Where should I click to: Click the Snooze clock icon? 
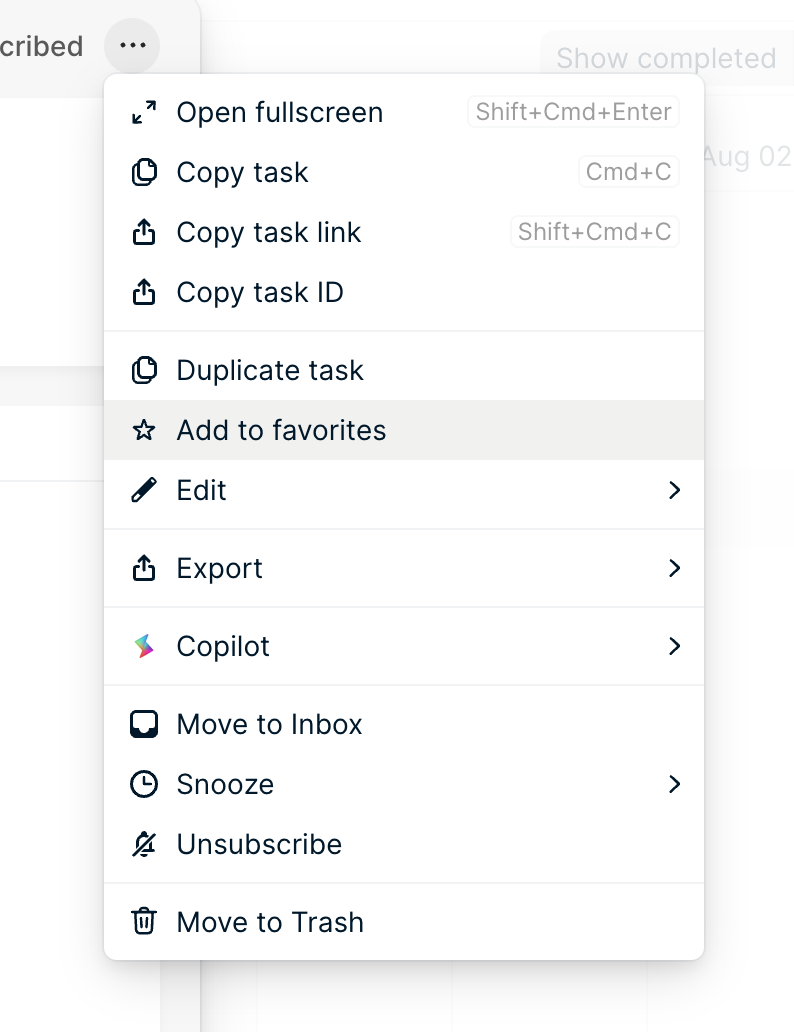[x=144, y=784]
